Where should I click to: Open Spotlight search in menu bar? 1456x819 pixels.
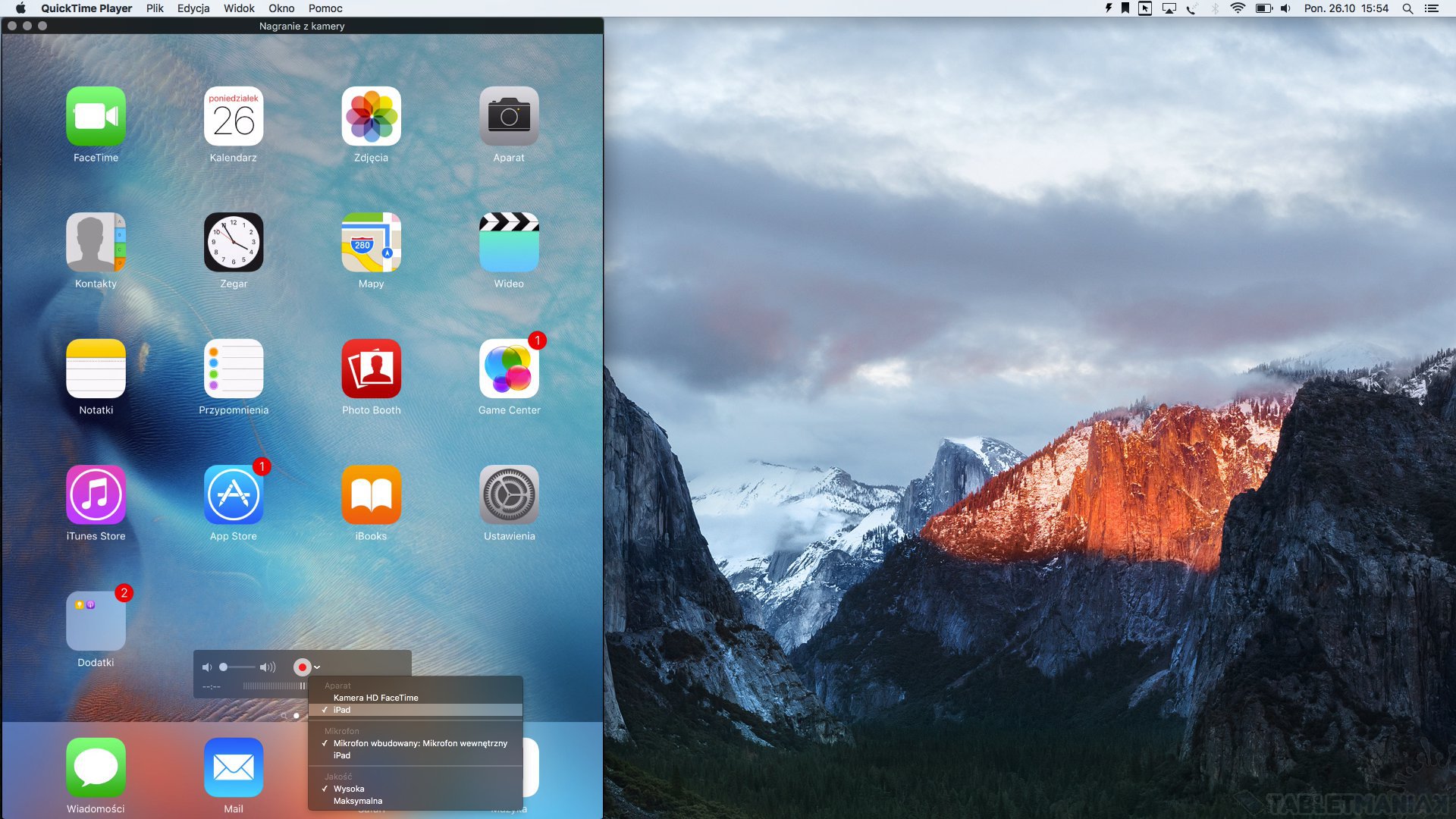(1407, 8)
